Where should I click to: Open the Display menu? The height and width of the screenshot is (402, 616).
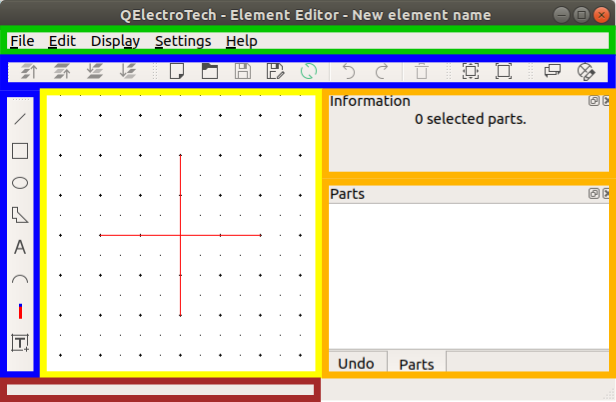click(115, 41)
